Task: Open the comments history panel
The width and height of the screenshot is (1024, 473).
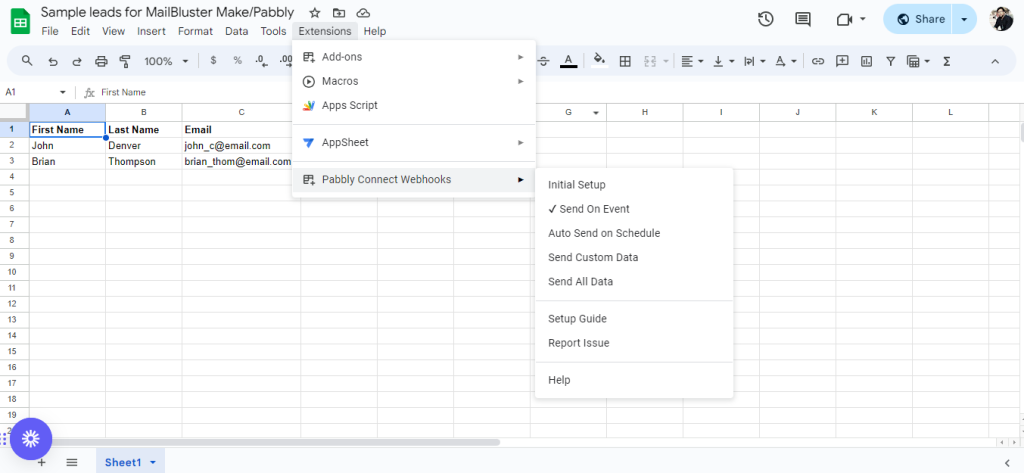Action: (x=803, y=19)
